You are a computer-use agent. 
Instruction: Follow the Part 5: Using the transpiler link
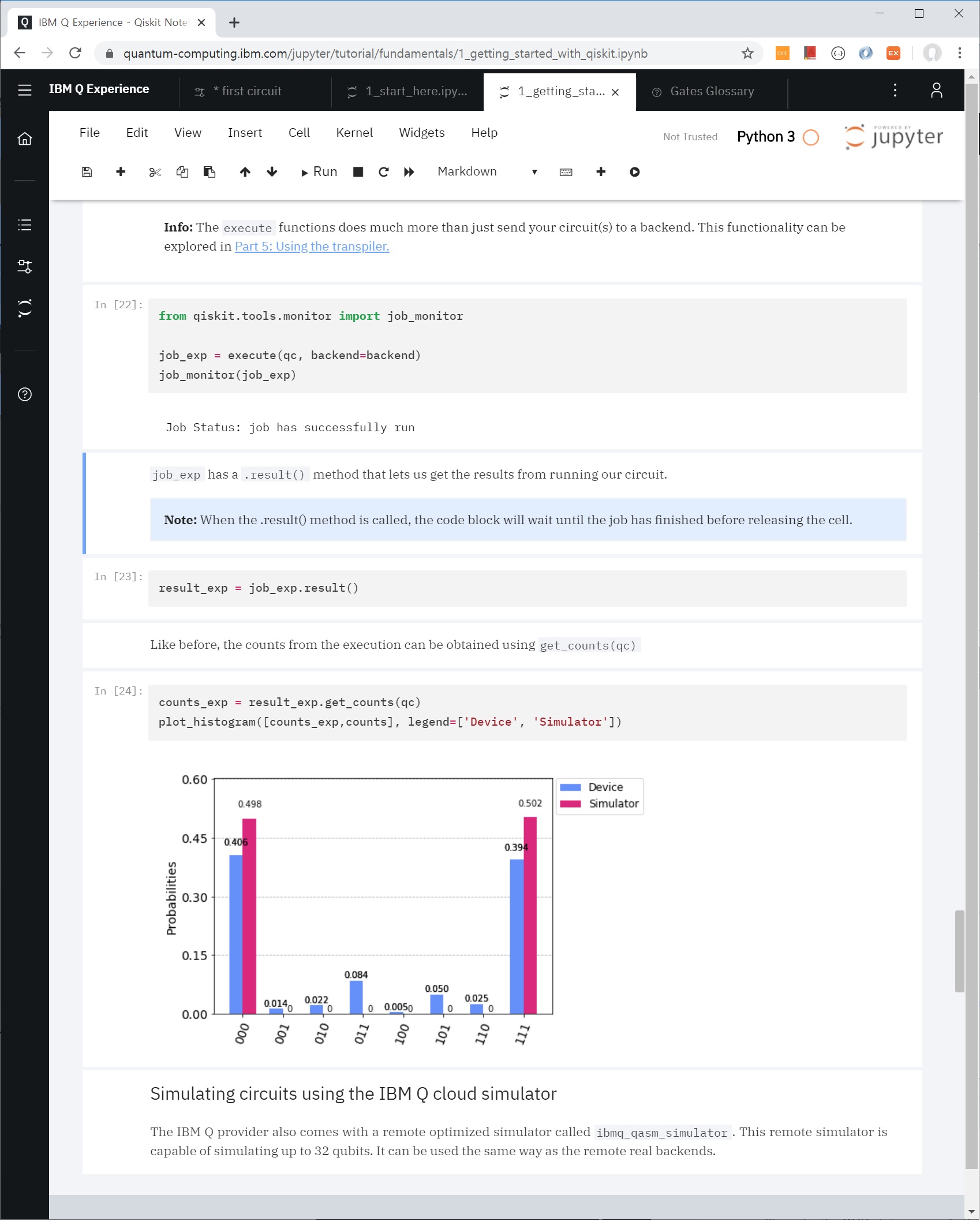point(312,247)
